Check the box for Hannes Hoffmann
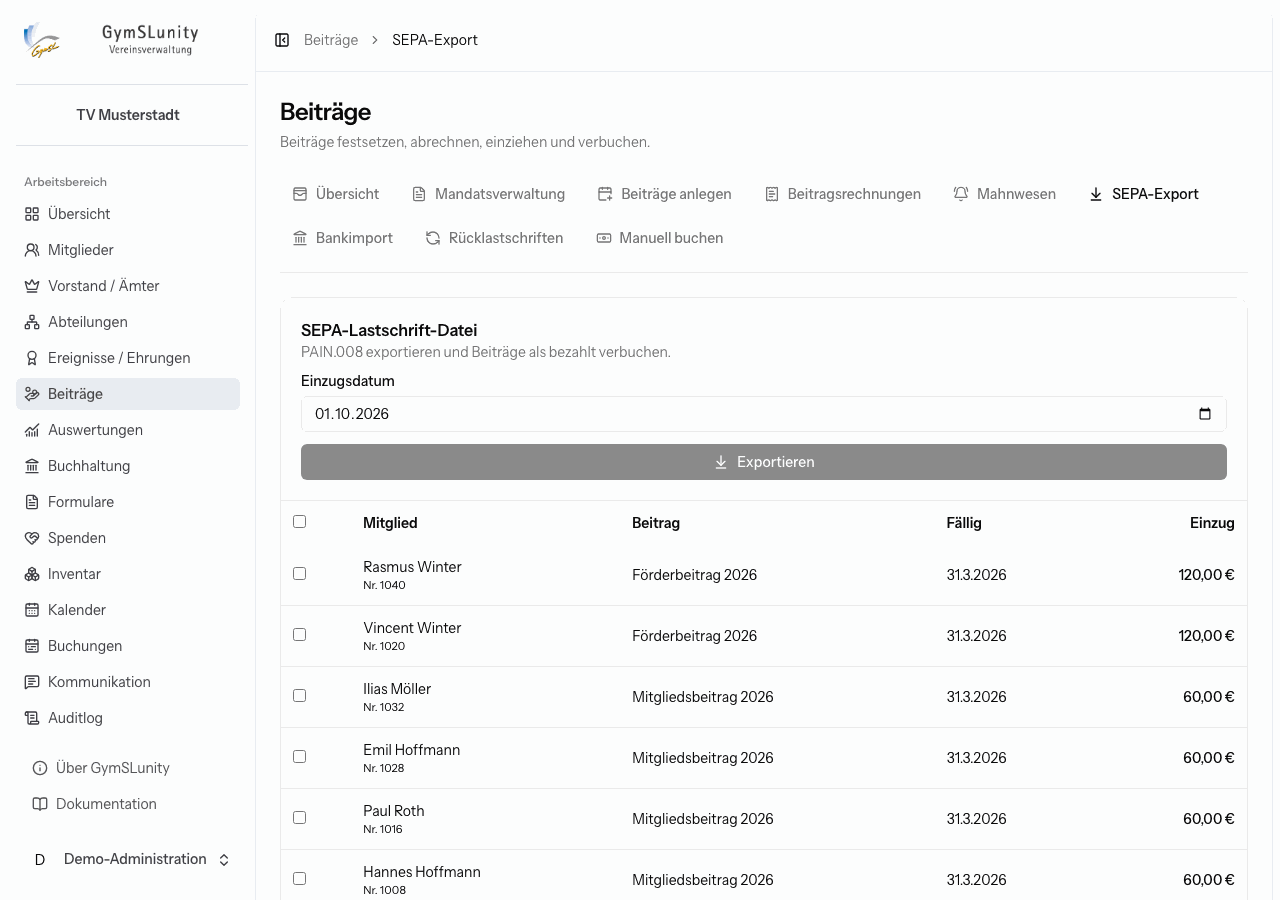The image size is (1280, 900). pos(299,878)
